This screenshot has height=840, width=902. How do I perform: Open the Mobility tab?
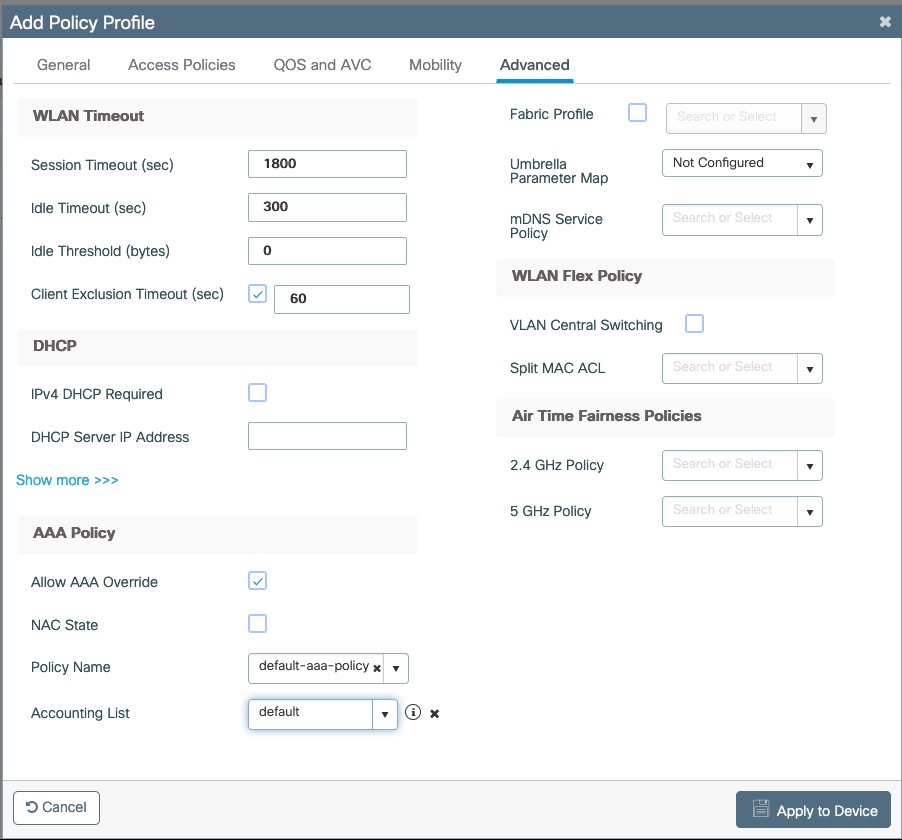[434, 64]
